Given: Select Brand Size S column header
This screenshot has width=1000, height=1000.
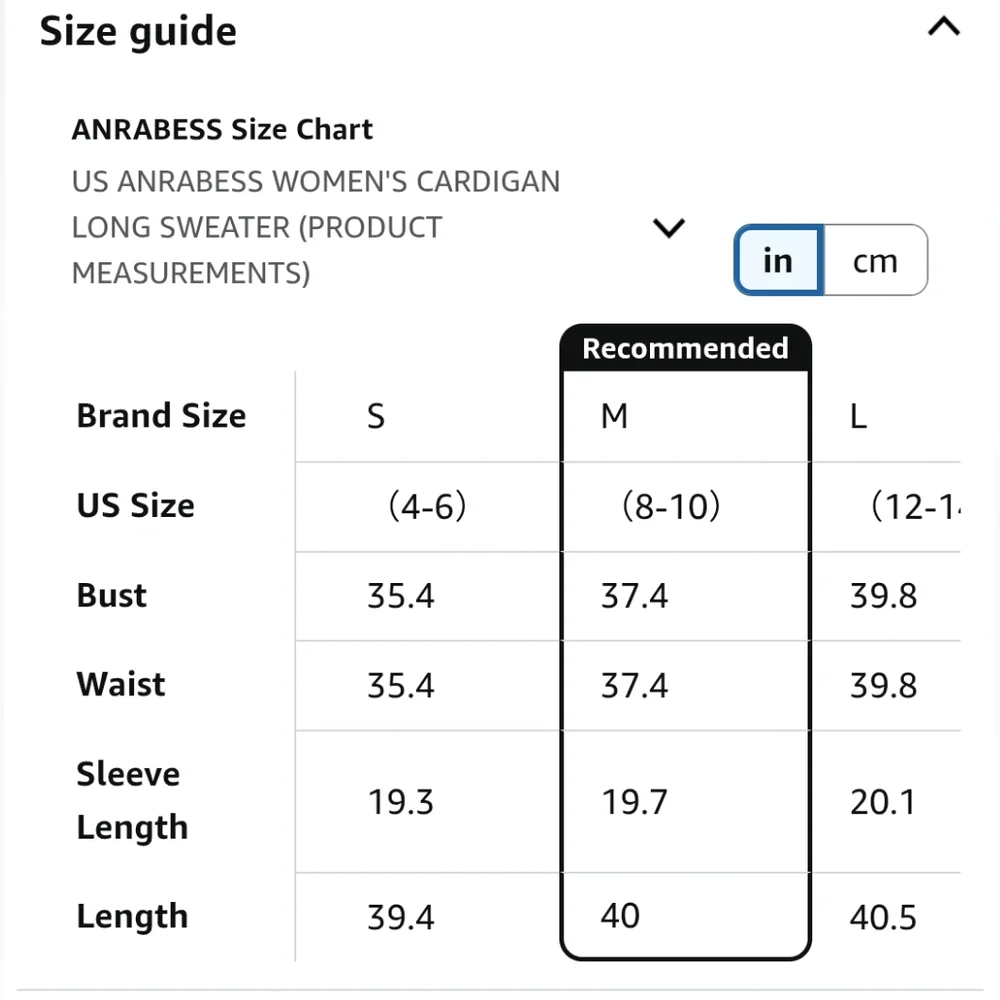Looking at the screenshot, I should [x=376, y=416].
